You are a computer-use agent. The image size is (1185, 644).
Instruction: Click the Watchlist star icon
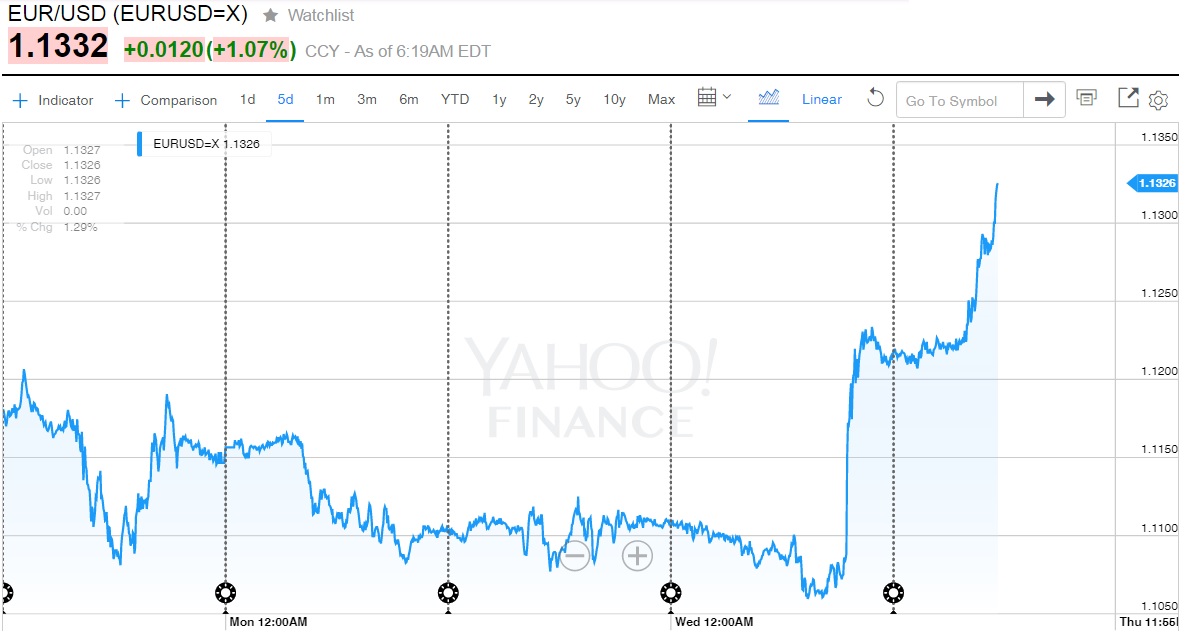click(x=270, y=16)
